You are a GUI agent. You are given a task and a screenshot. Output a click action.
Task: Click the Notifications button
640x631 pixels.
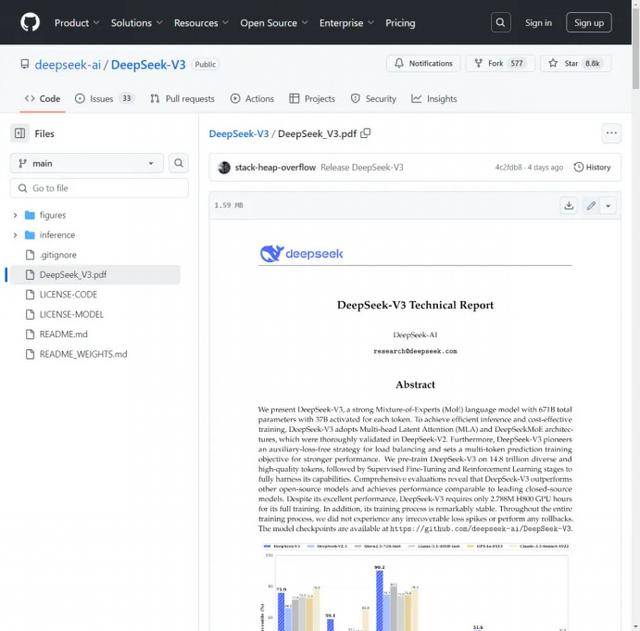coord(423,63)
